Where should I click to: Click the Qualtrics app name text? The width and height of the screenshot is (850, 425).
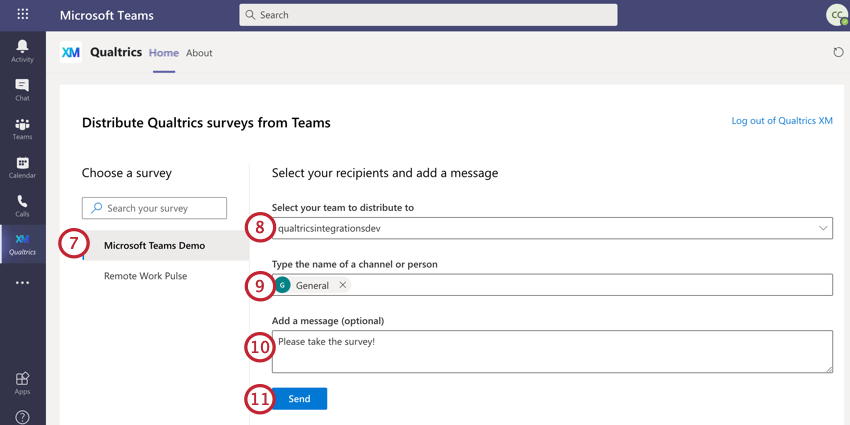pos(116,52)
